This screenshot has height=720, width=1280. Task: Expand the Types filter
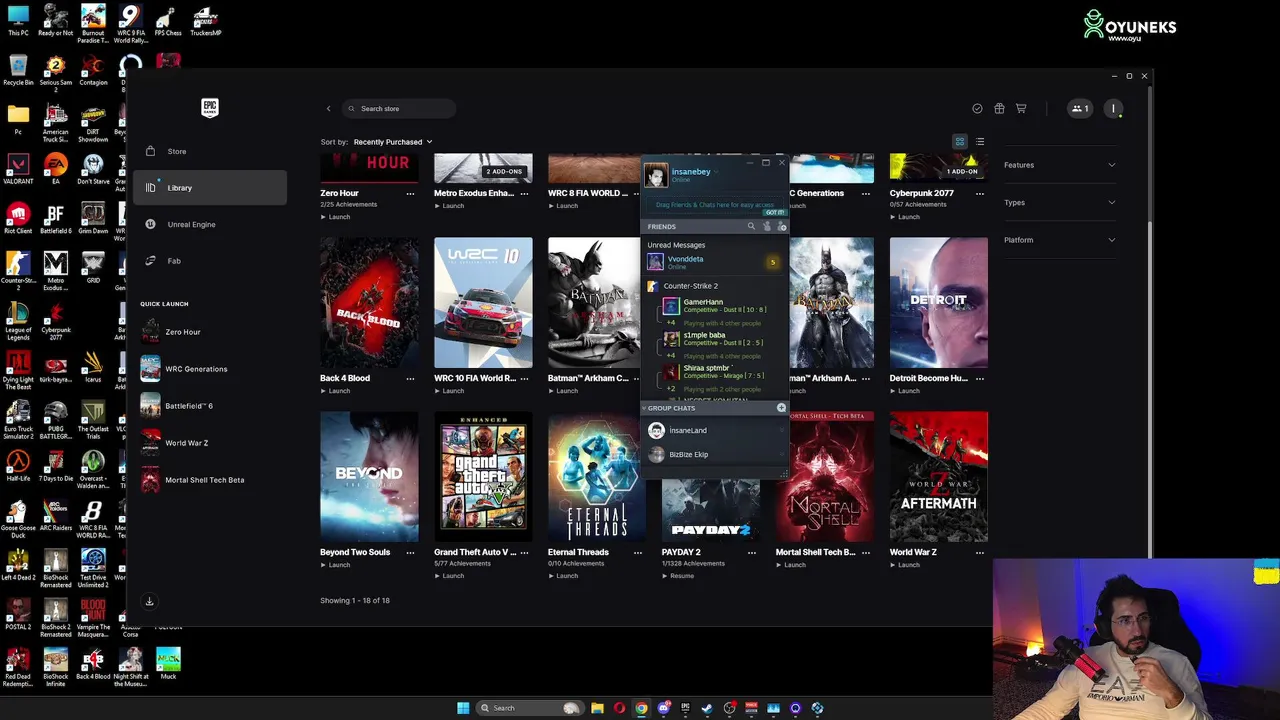(x=1060, y=203)
